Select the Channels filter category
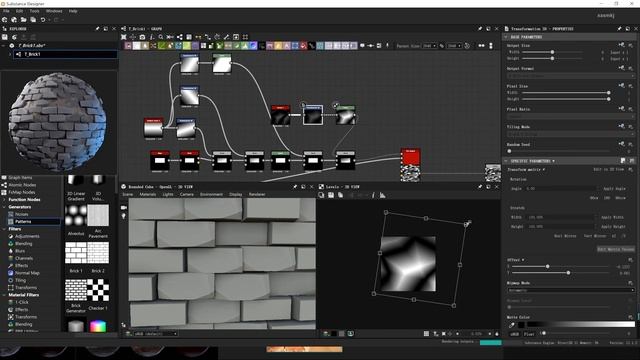 click(24, 258)
